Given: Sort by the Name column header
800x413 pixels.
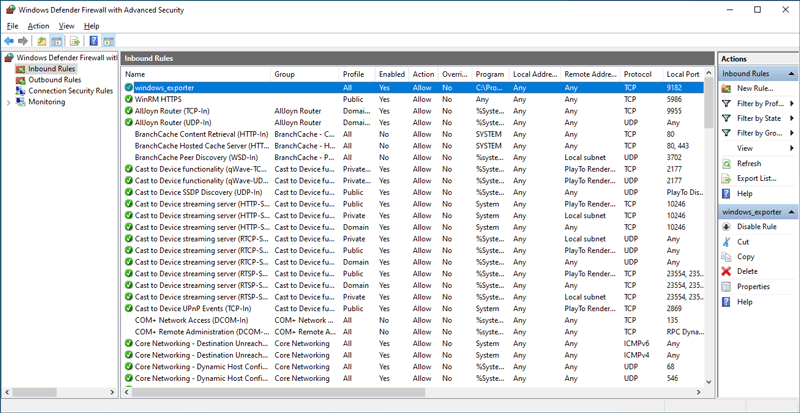Looking at the screenshot, I should pos(196,74).
